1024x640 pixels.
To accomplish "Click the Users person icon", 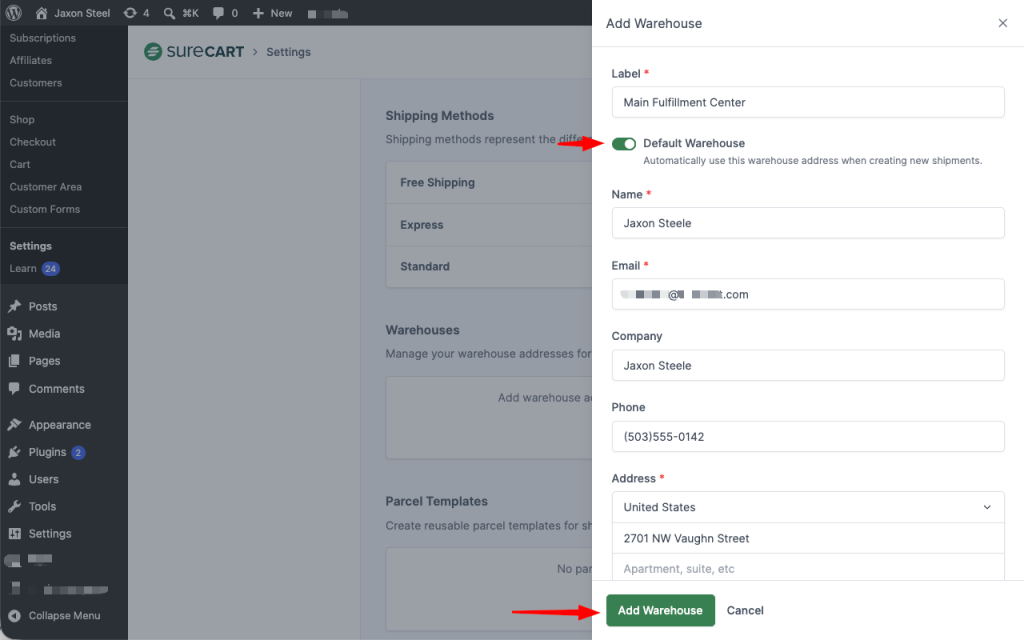I will [14, 479].
